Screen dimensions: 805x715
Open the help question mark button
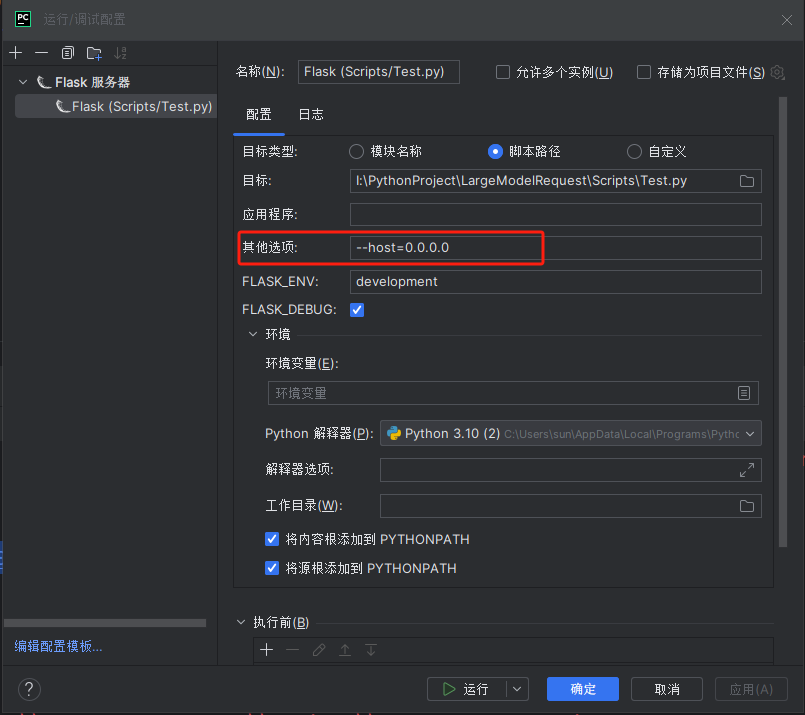pyautogui.click(x=29, y=689)
